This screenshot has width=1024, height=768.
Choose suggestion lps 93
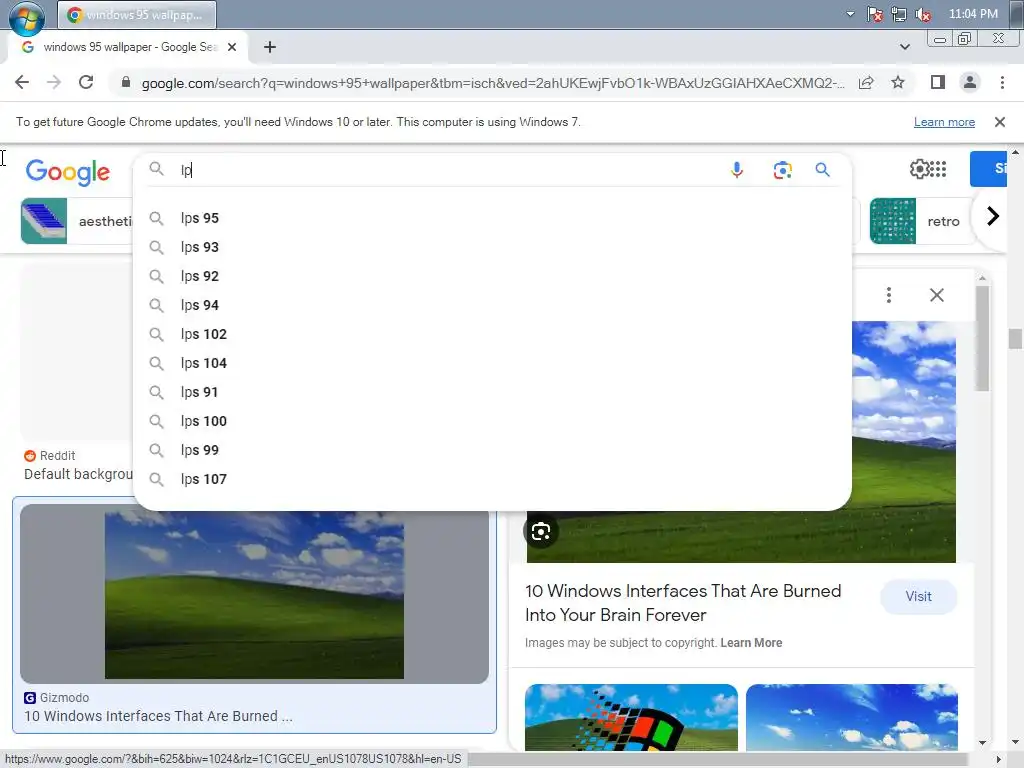pos(492,247)
